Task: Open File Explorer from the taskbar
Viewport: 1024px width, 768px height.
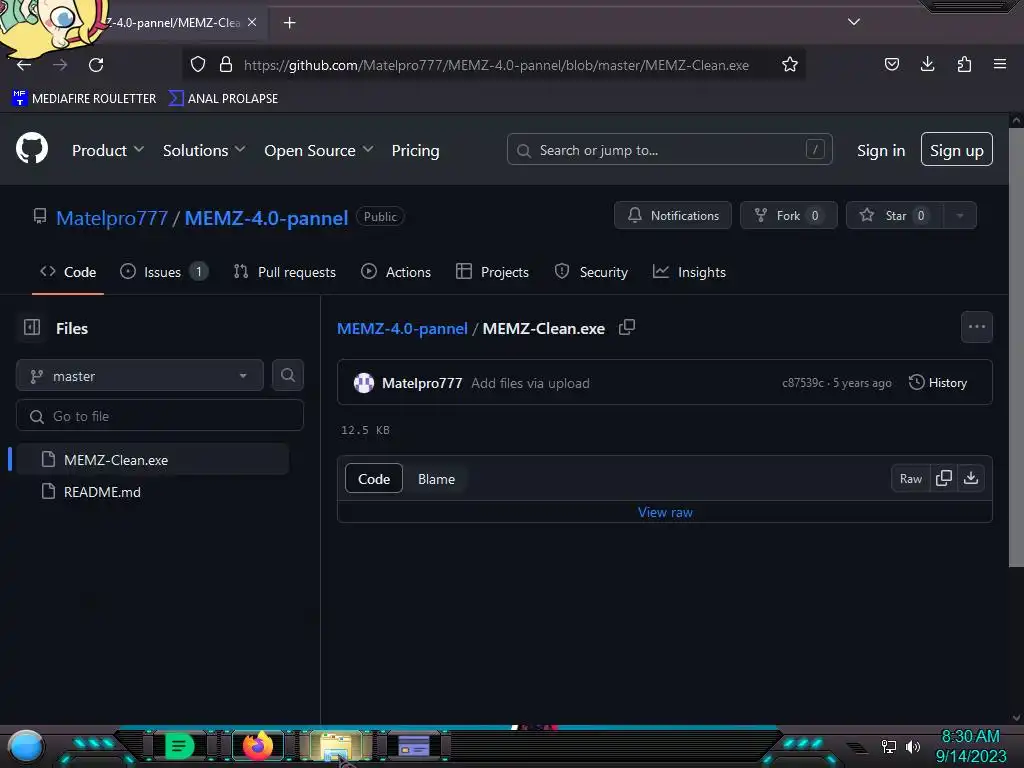Action: point(336,746)
